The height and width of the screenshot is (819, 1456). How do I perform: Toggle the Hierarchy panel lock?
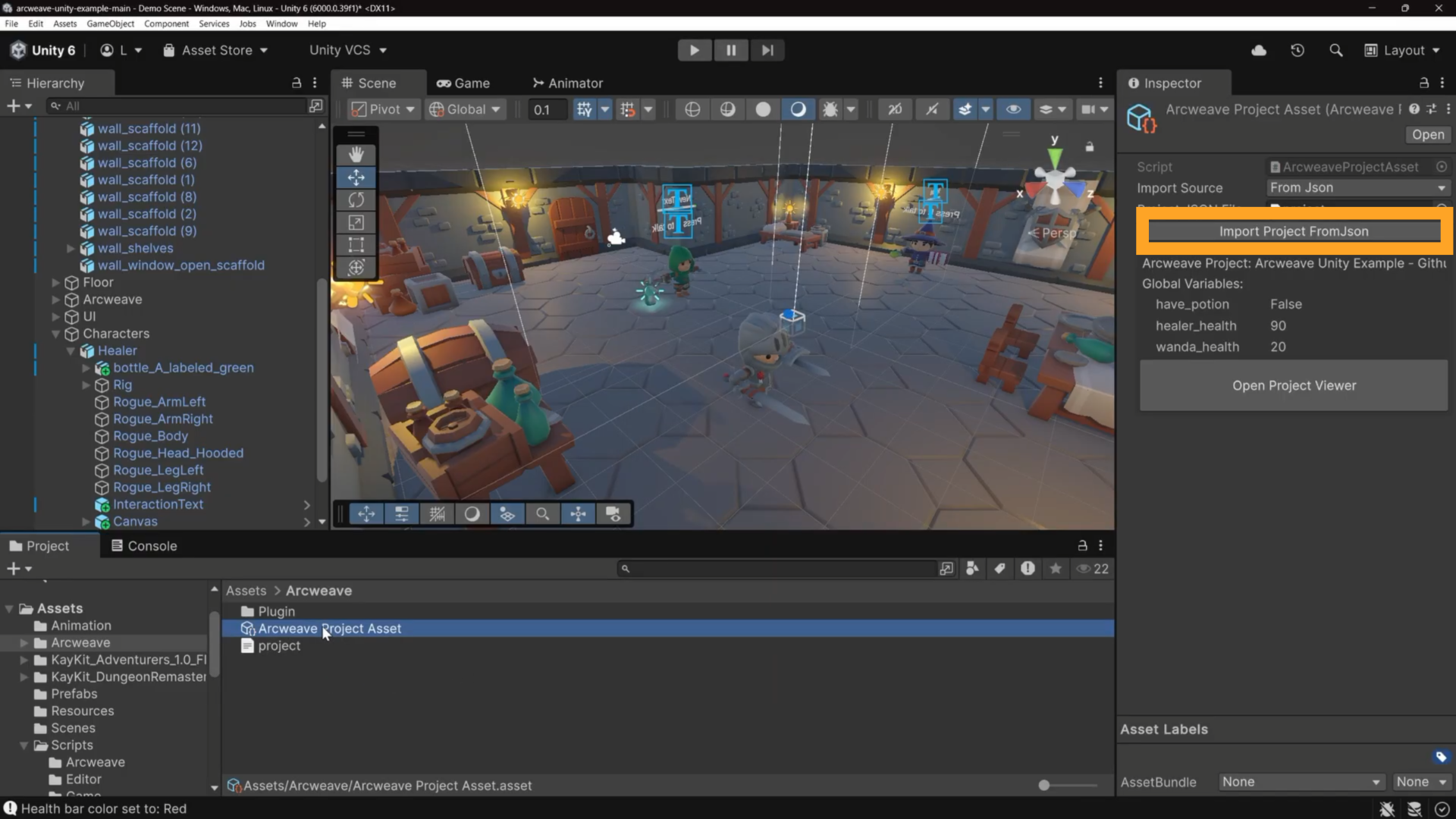tap(297, 83)
